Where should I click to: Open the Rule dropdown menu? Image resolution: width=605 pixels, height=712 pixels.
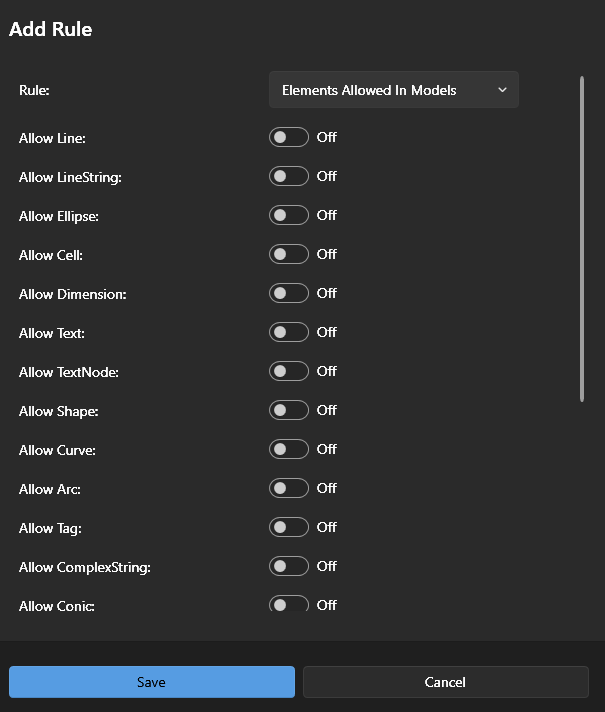pyautogui.click(x=393, y=90)
